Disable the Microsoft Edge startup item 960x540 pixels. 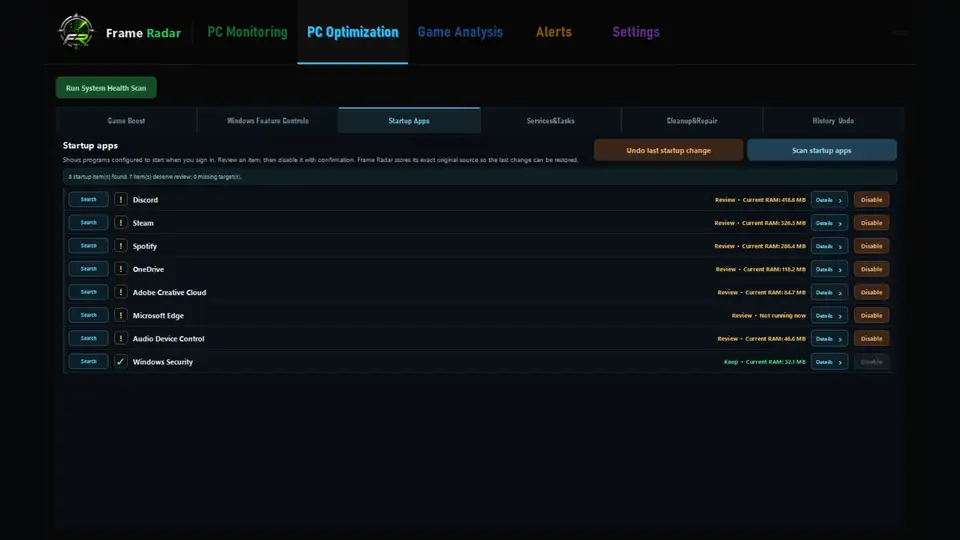871,315
